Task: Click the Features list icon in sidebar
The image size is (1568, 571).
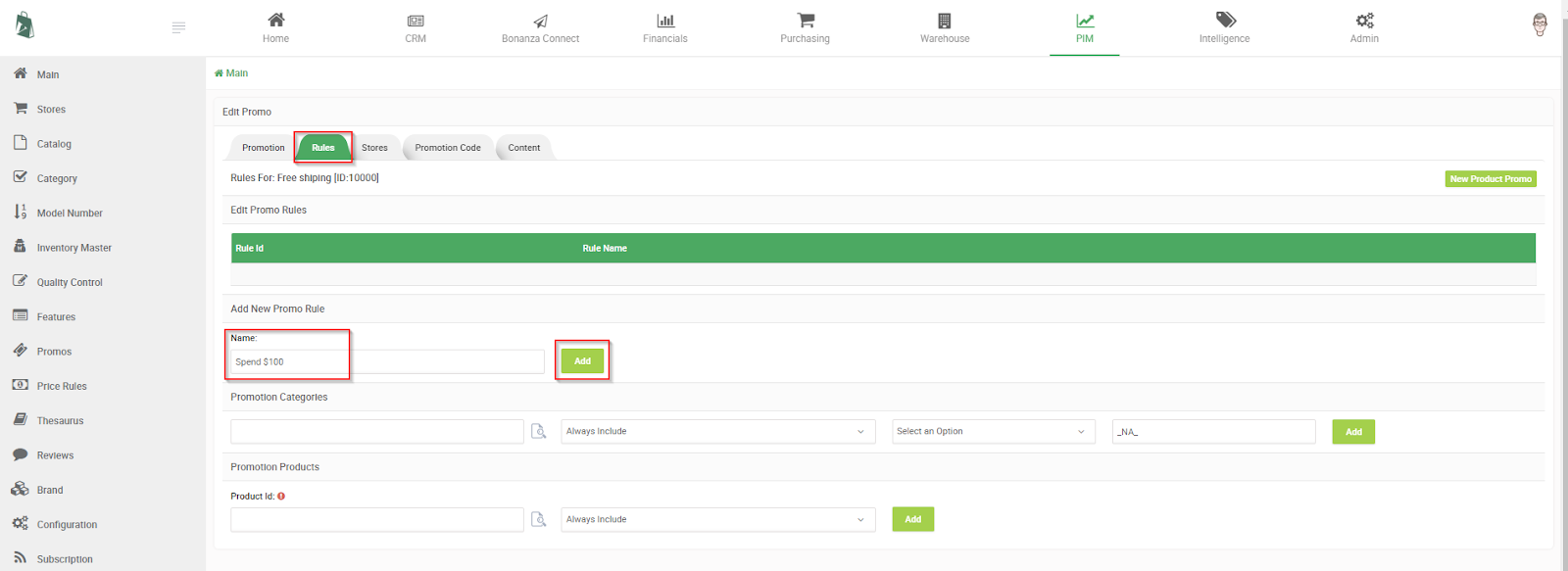Action: [20, 315]
